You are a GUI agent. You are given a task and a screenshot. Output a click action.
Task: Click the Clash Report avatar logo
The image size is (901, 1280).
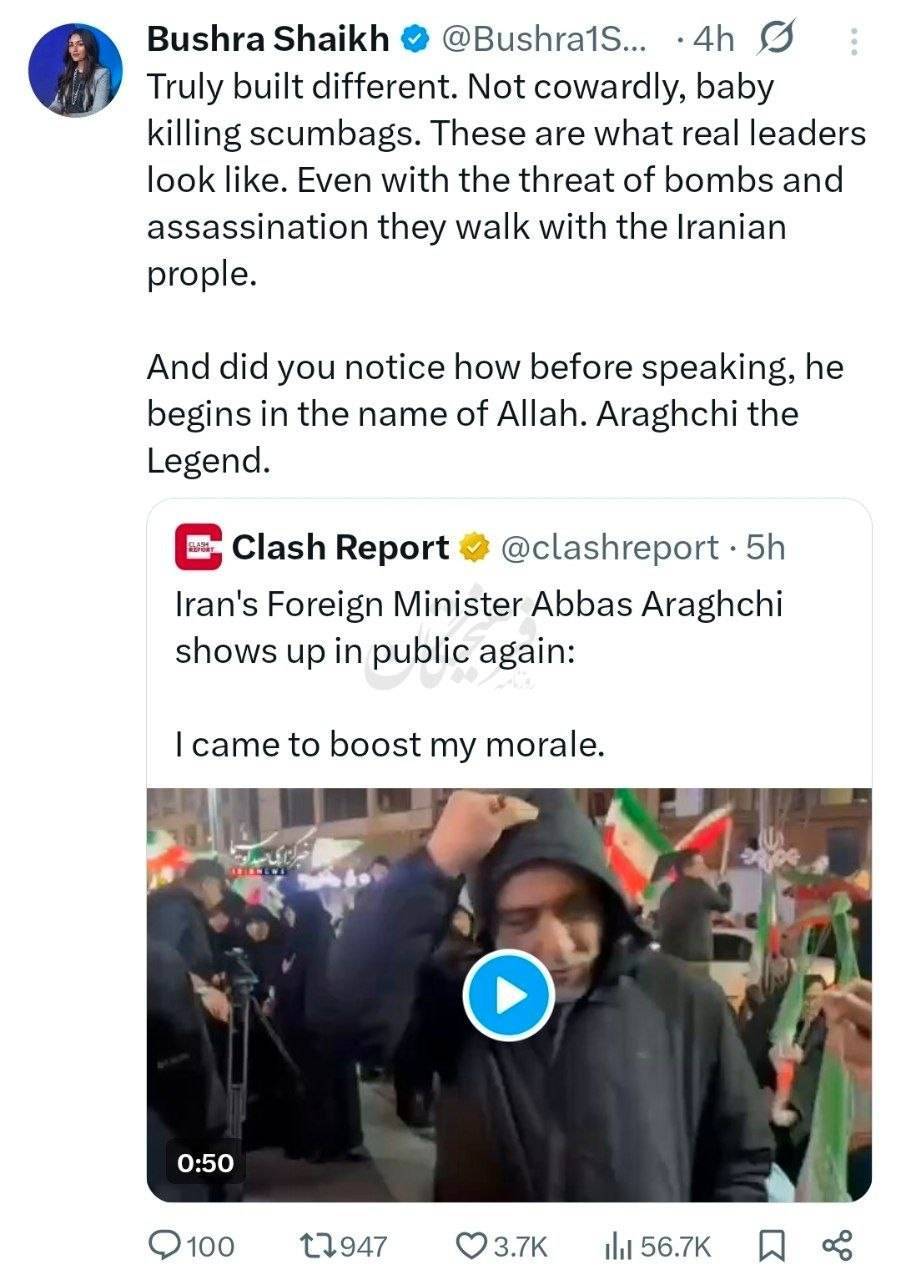pos(198,548)
